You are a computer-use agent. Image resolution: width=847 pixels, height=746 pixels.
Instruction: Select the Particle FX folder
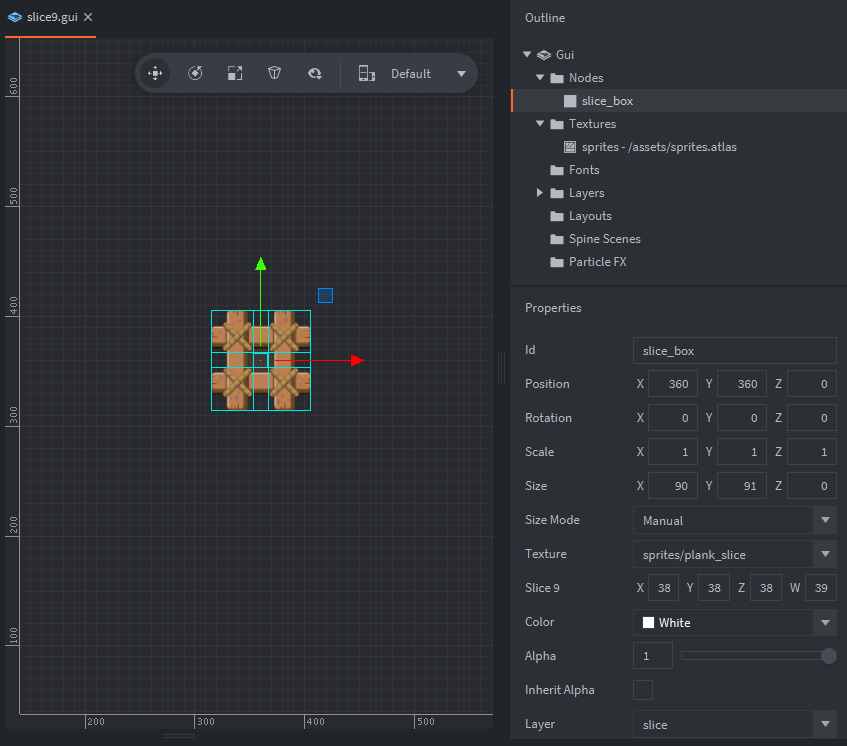(x=597, y=262)
